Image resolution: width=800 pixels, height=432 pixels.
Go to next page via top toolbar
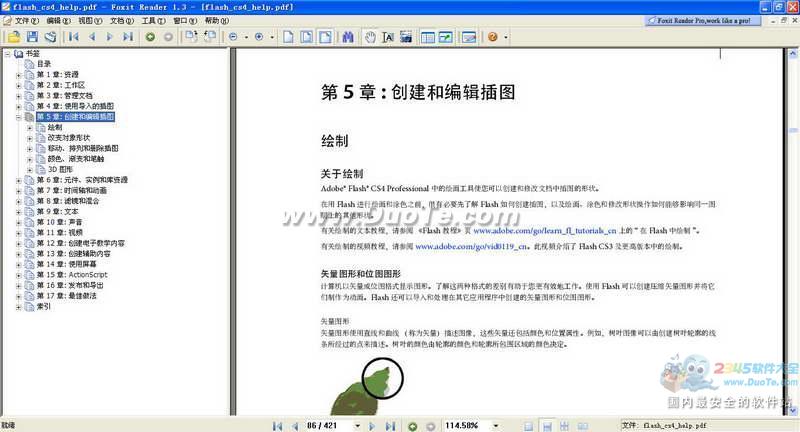tap(109, 37)
